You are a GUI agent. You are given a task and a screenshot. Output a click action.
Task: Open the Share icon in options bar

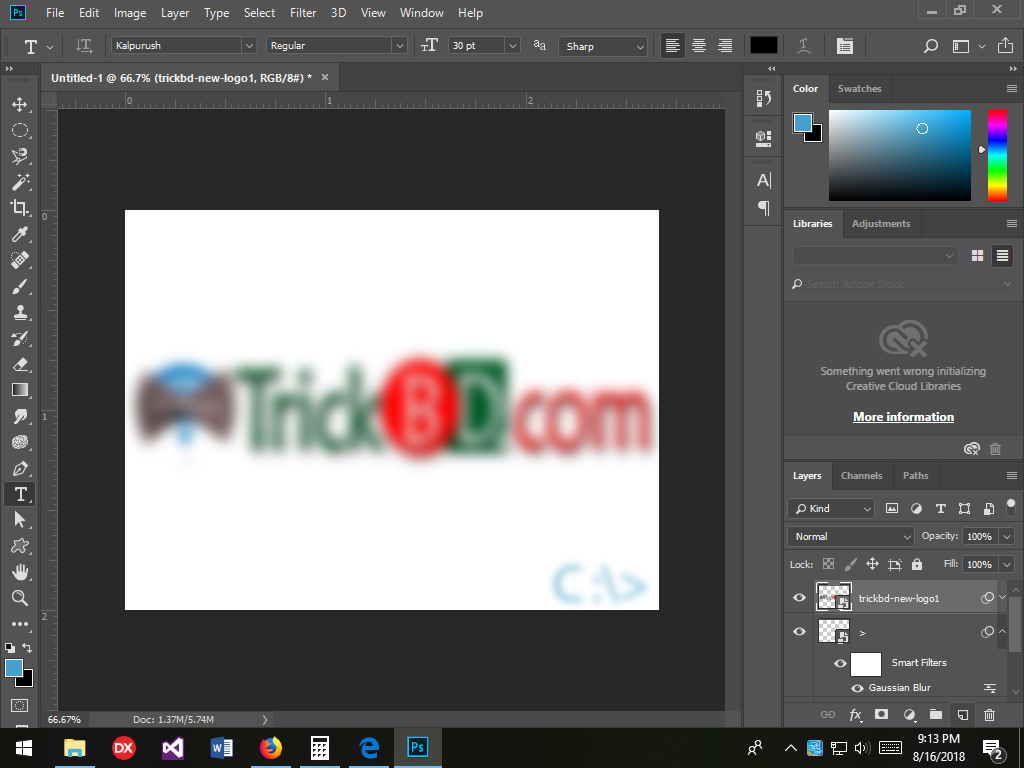pyautogui.click(x=1005, y=46)
